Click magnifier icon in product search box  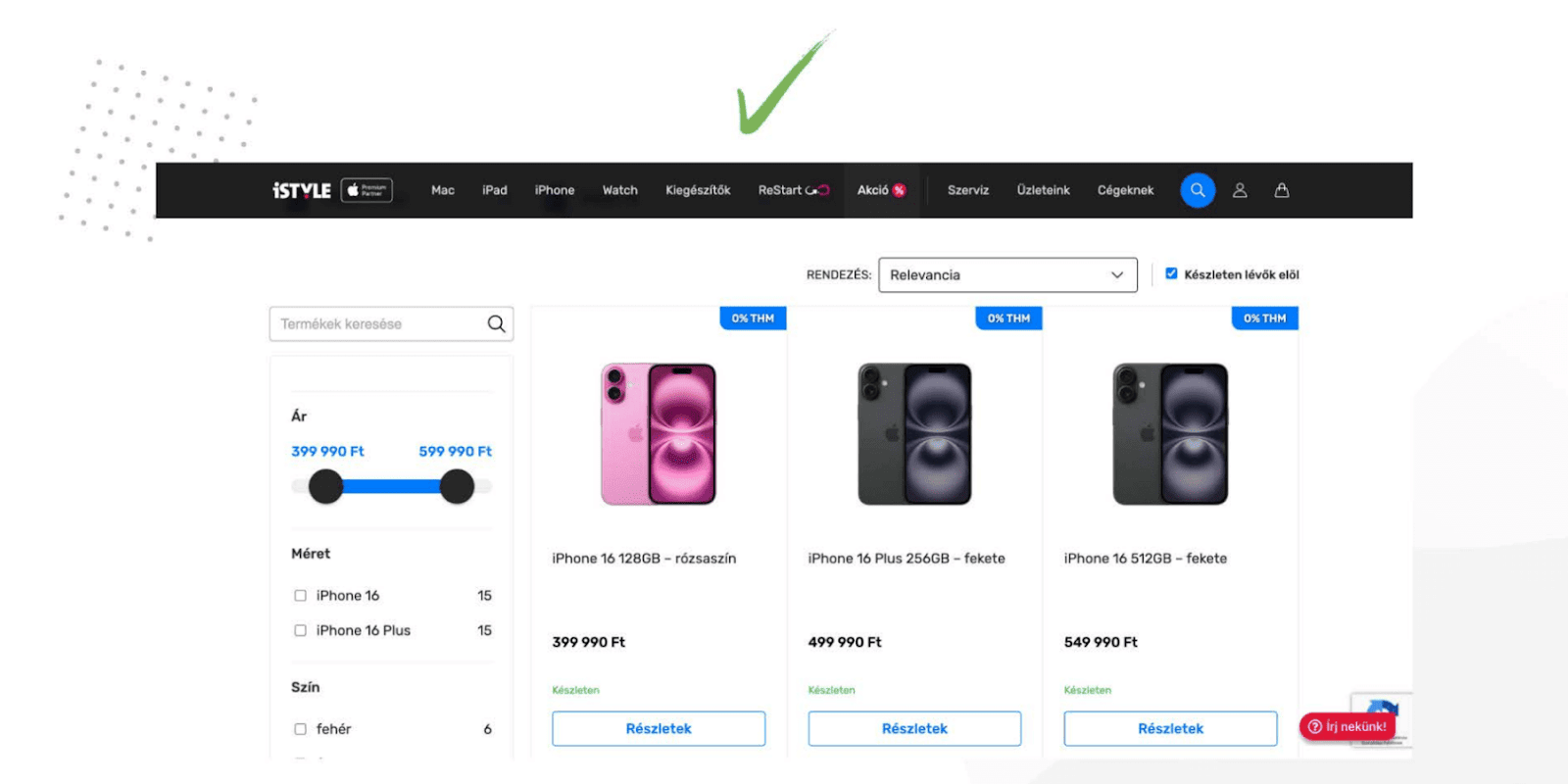[497, 323]
